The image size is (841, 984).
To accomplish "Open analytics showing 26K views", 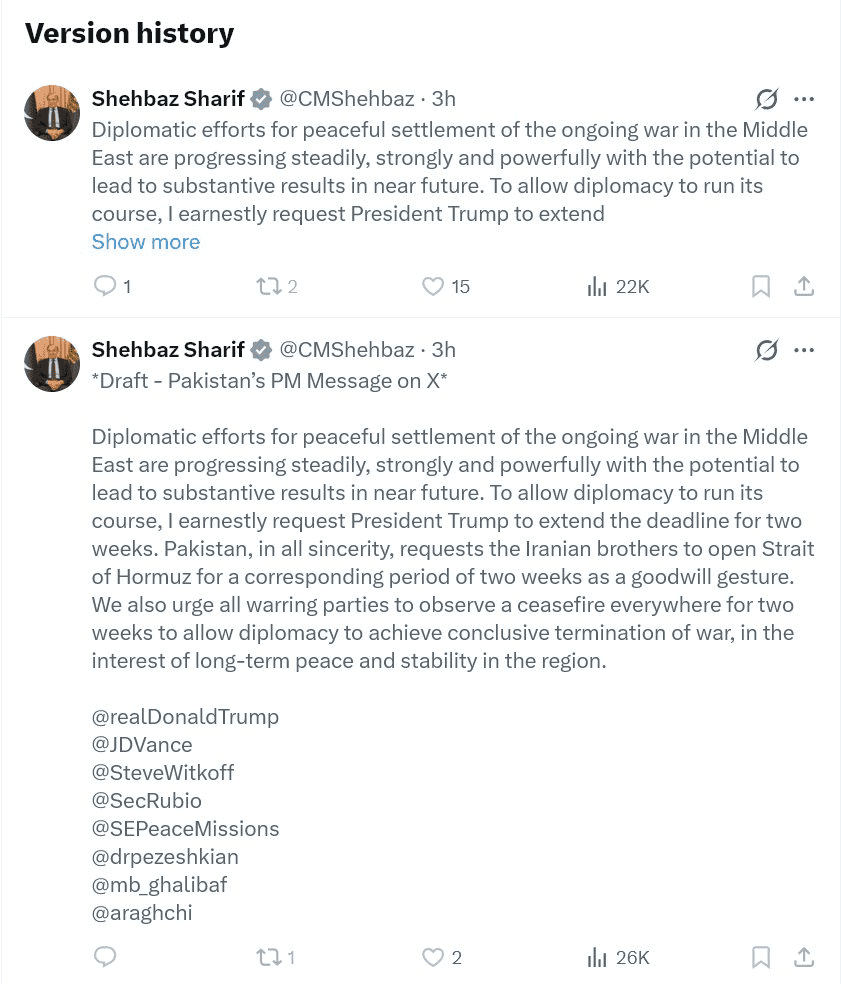I will tap(597, 957).
